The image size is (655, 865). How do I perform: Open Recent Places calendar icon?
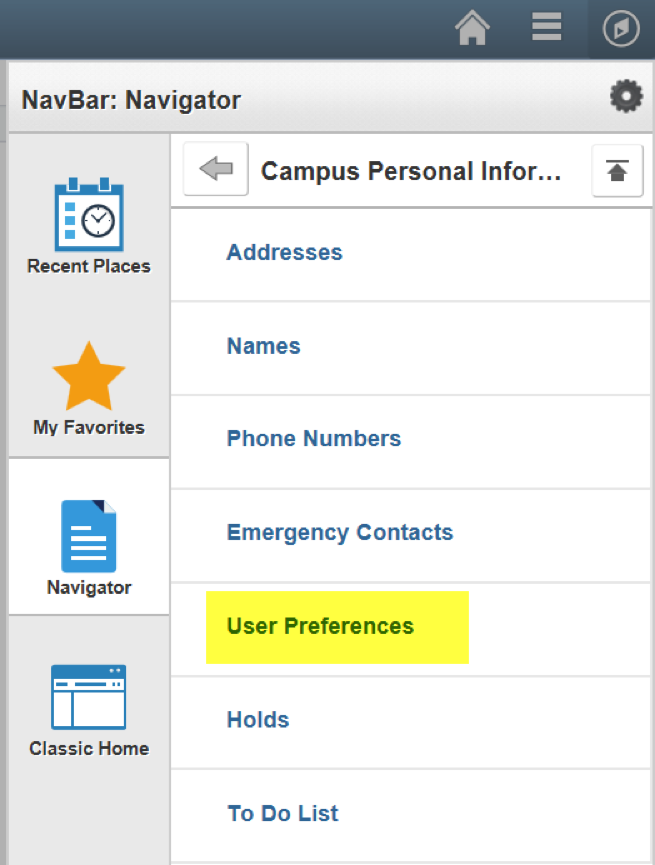click(x=89, y=215)
